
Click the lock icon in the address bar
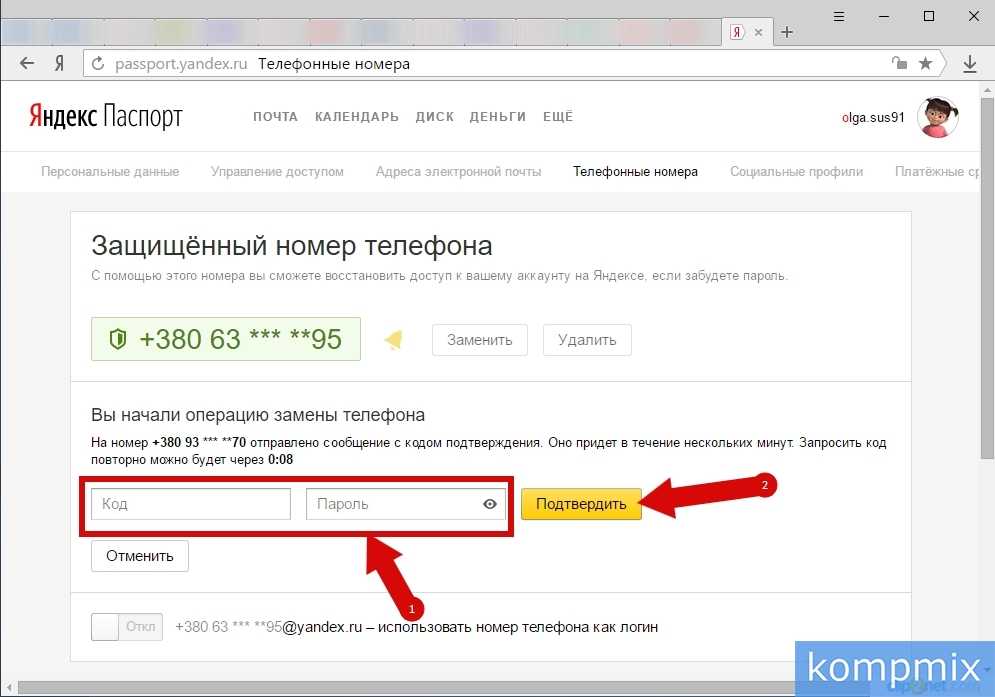[x=899, y=63]
